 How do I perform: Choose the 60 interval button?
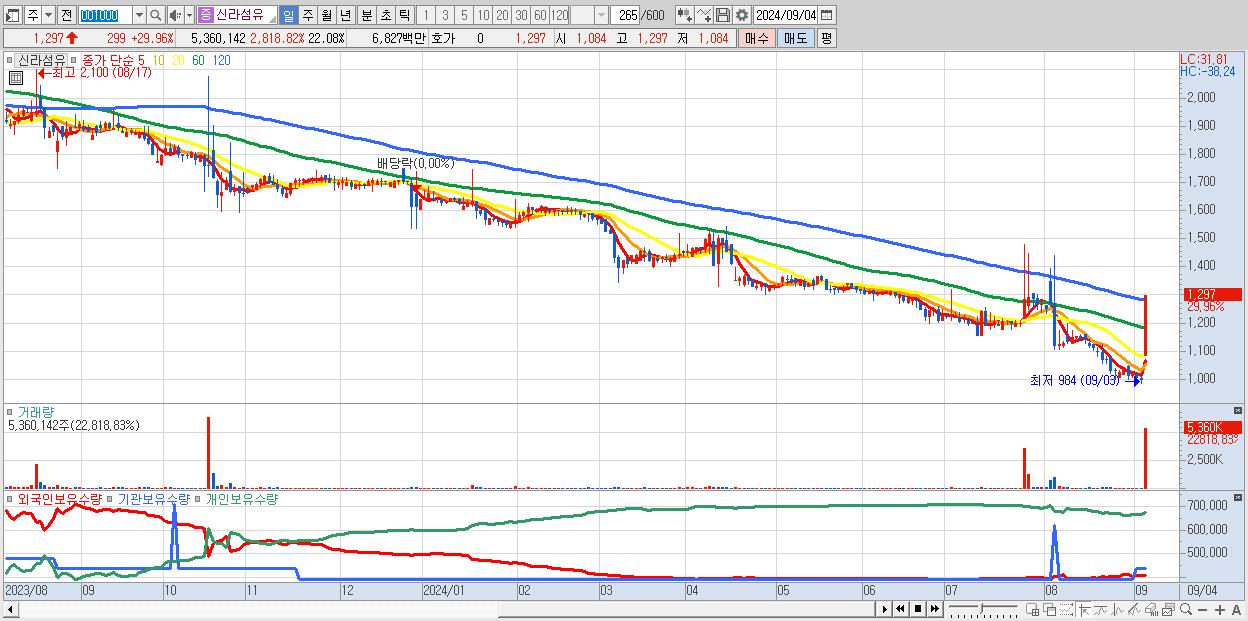click(x=540, y=16)
